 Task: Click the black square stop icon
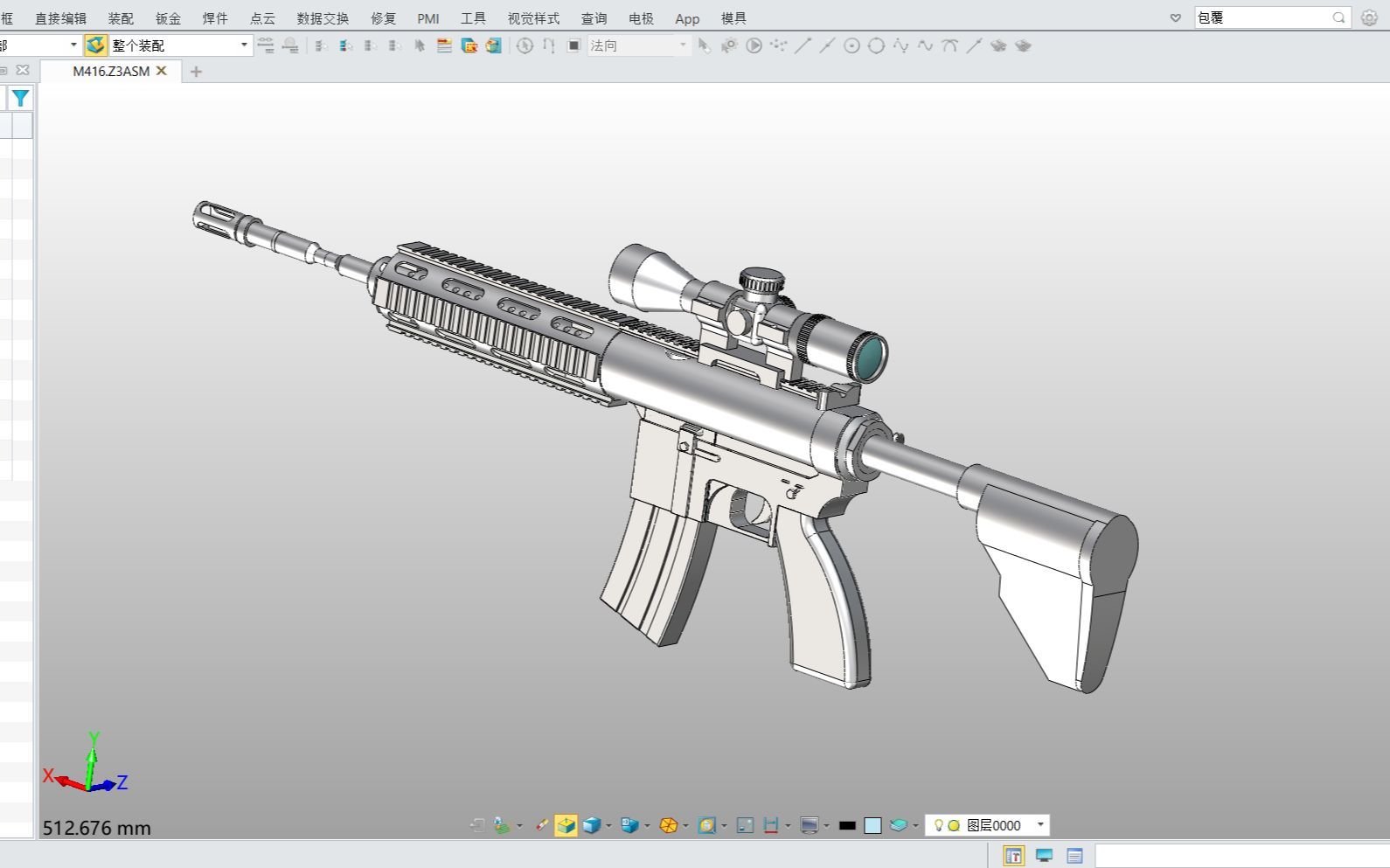[x=573, y=45]
